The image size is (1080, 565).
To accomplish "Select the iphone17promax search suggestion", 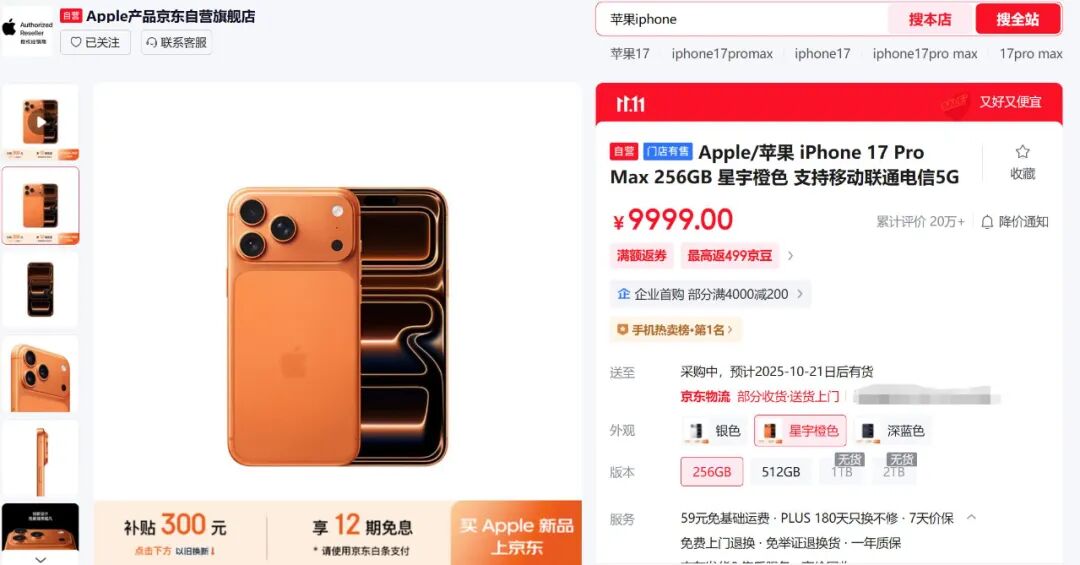I will click(x=722, y=54).
